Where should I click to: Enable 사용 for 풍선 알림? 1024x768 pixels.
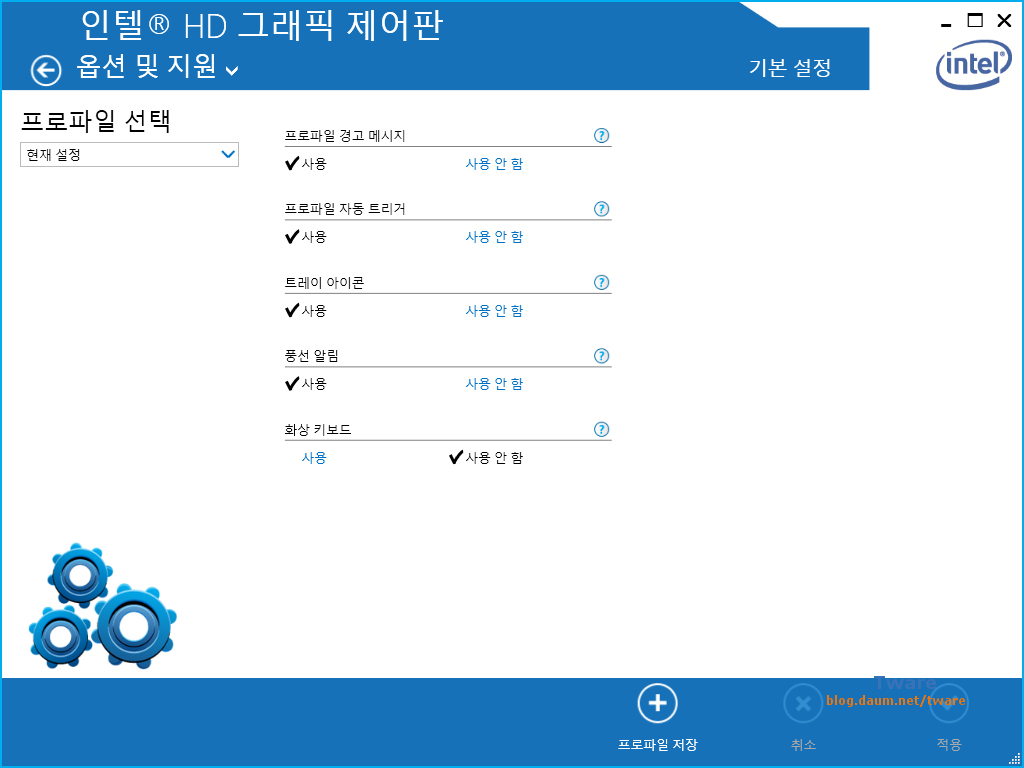tap(306, 384)
